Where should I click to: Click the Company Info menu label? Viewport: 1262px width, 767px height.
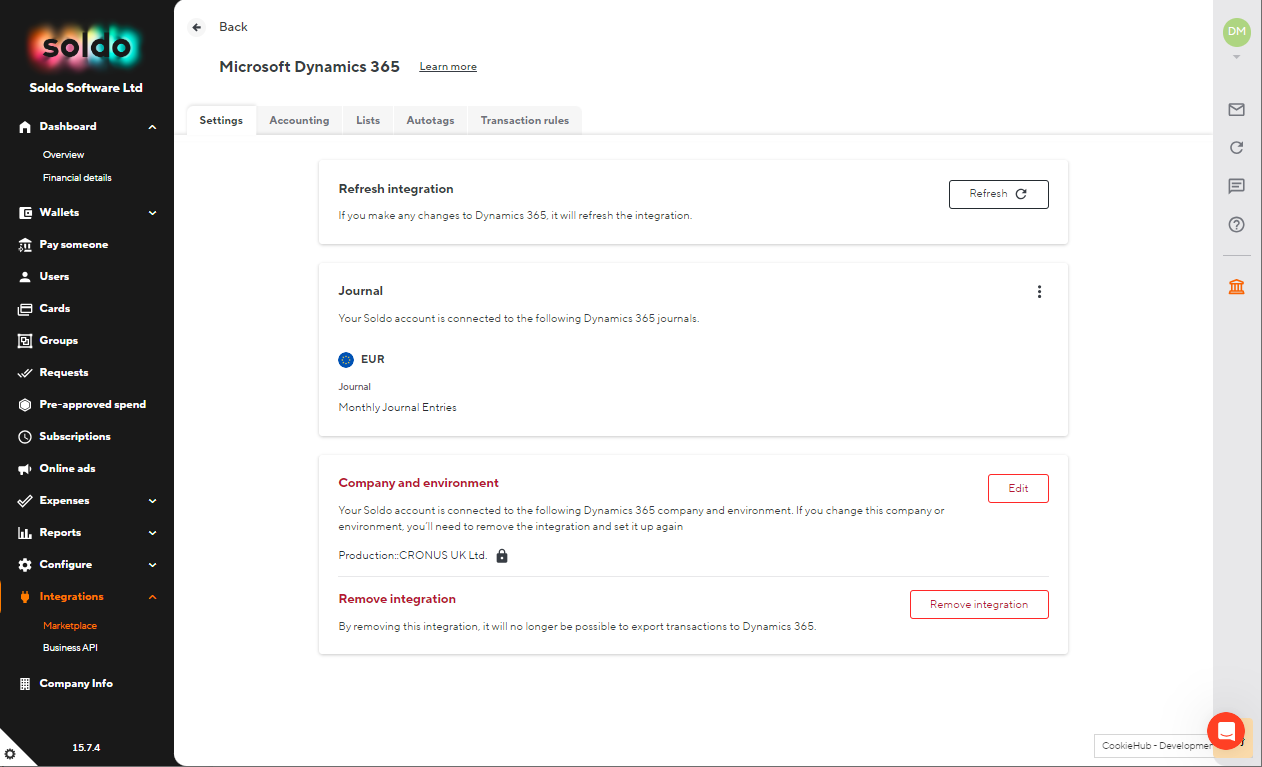(76, 684)
